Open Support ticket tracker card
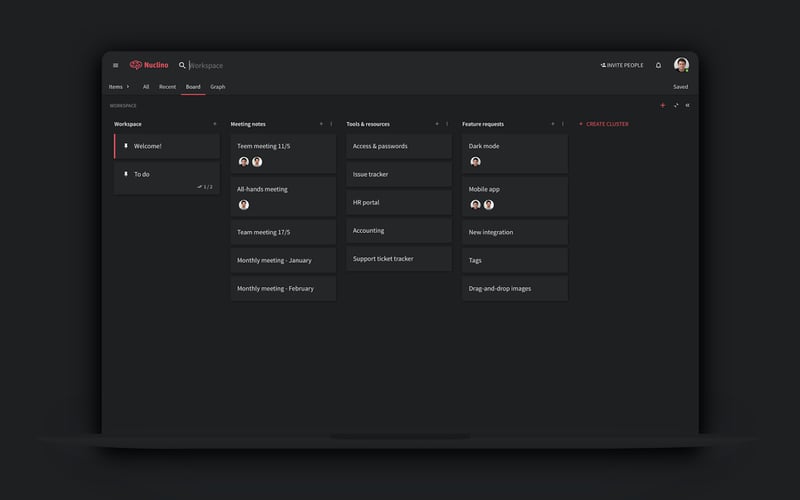800x500 pixels. 399,259
